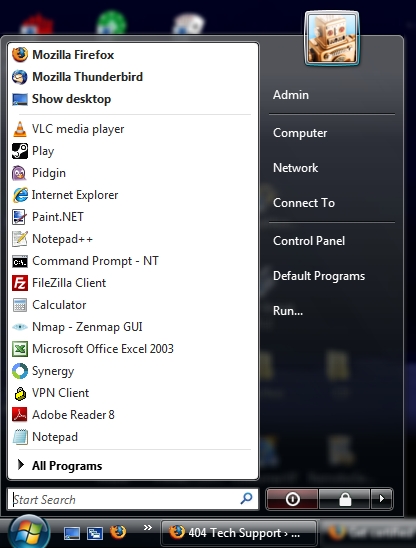Click the Adobe Reader 8 icon
The image size is (416, 548).
click(20, 415)
